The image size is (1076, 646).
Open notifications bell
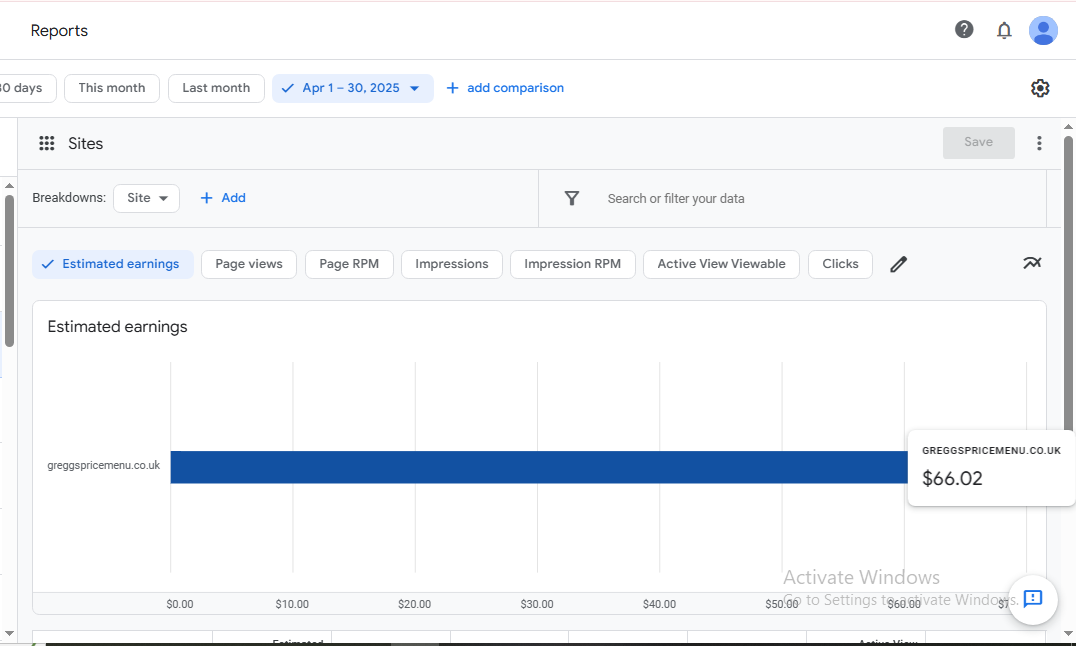point(1004,30)
